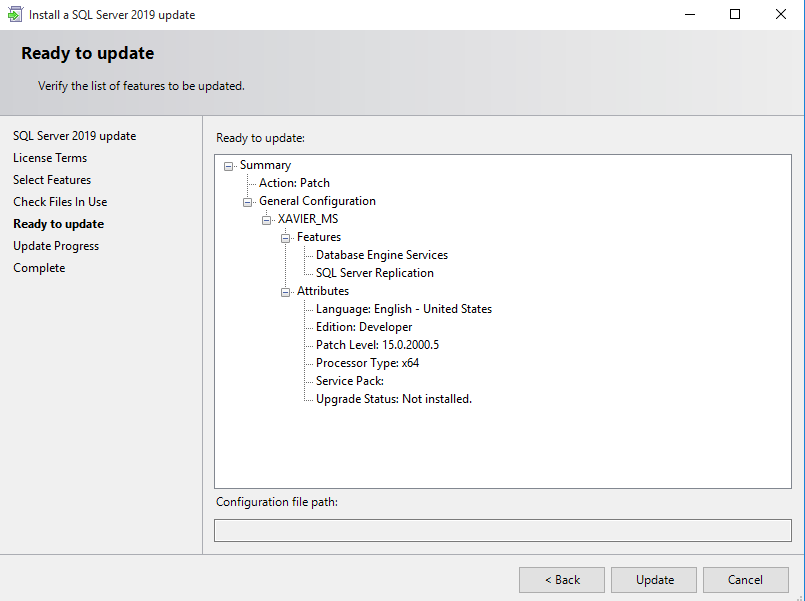The height and width of the screenshot is (601, 805).
Task: Start the patch with Update button
Action: [x=654, y=580]
